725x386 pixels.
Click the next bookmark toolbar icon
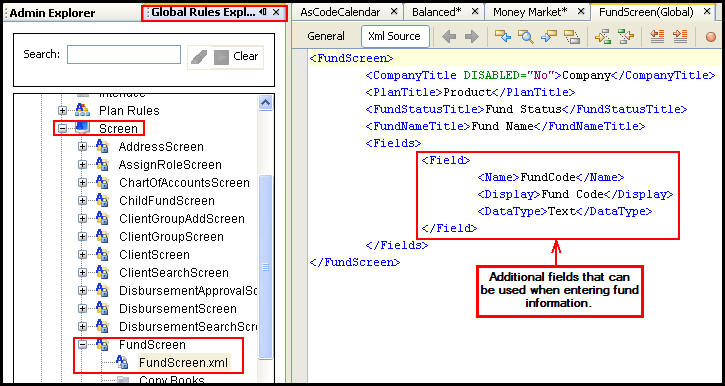[x=626, y=37]
